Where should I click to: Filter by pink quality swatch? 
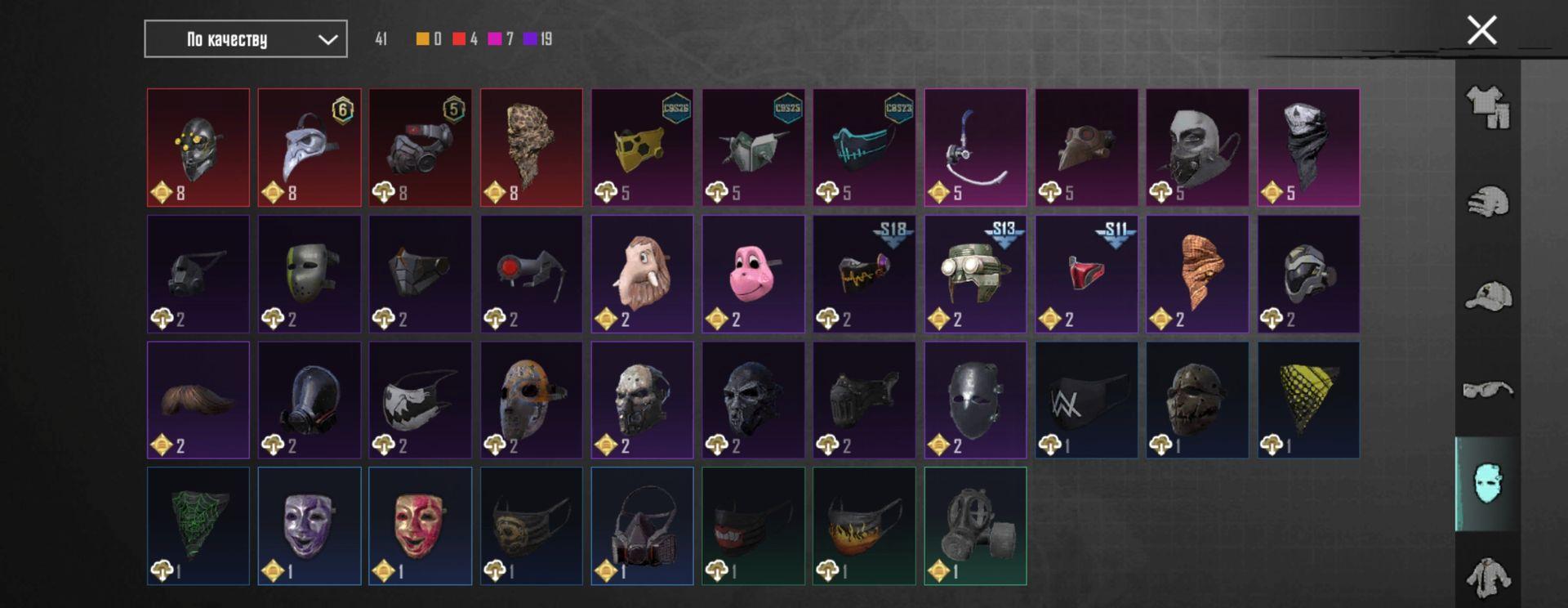pyautogui.click(x=494, y=38)
